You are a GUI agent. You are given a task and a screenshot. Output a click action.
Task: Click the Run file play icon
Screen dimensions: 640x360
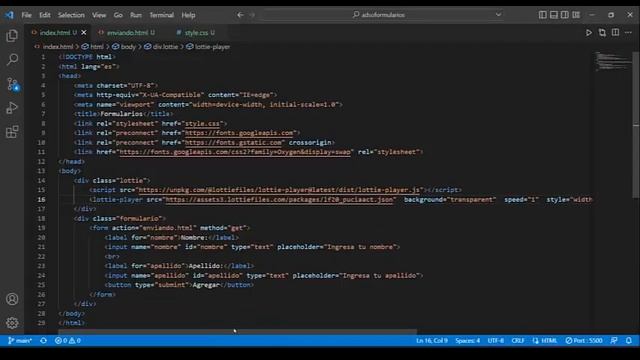589,33
